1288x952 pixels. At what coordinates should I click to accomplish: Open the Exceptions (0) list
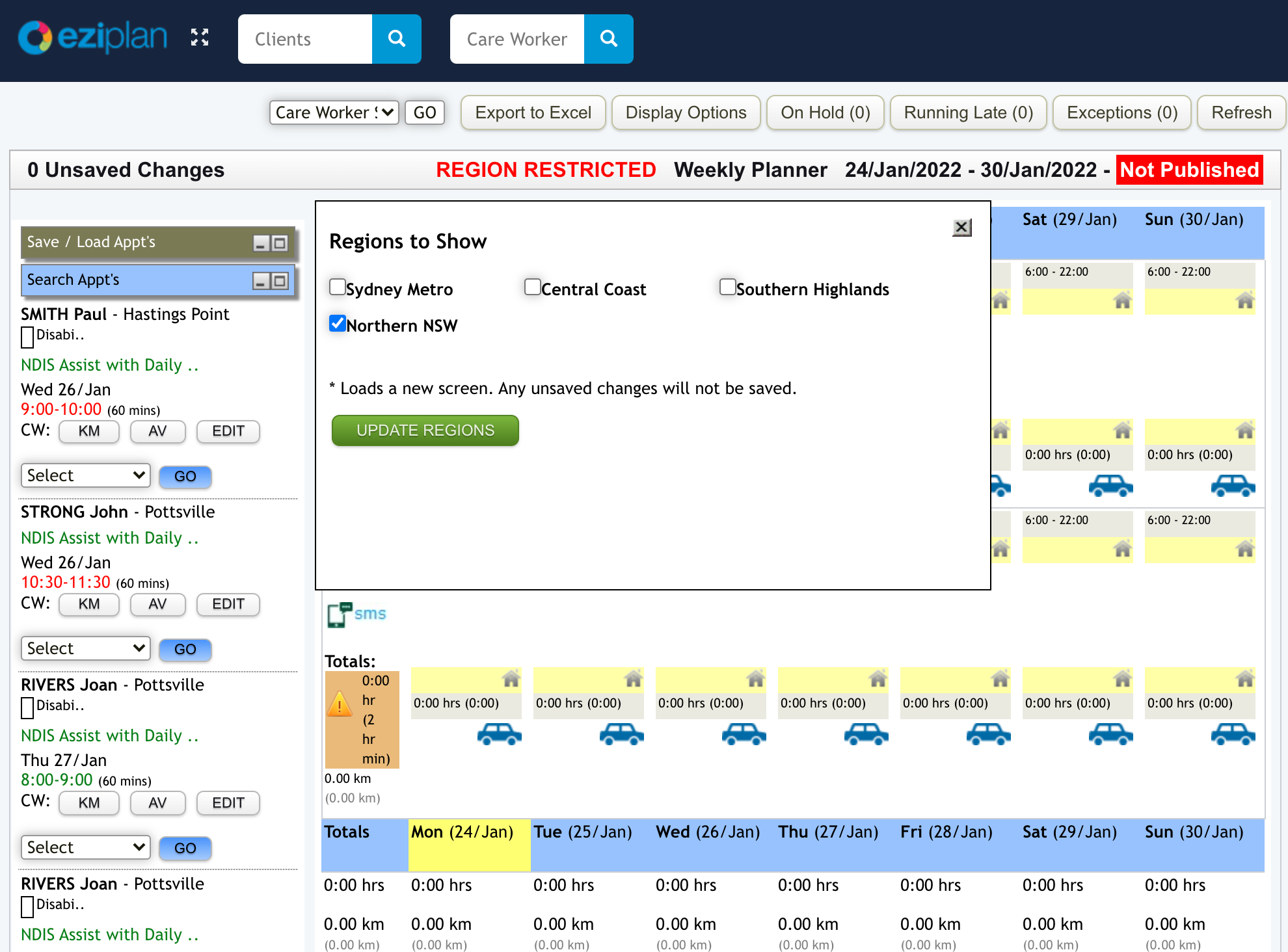click(x=1121, y=112)
